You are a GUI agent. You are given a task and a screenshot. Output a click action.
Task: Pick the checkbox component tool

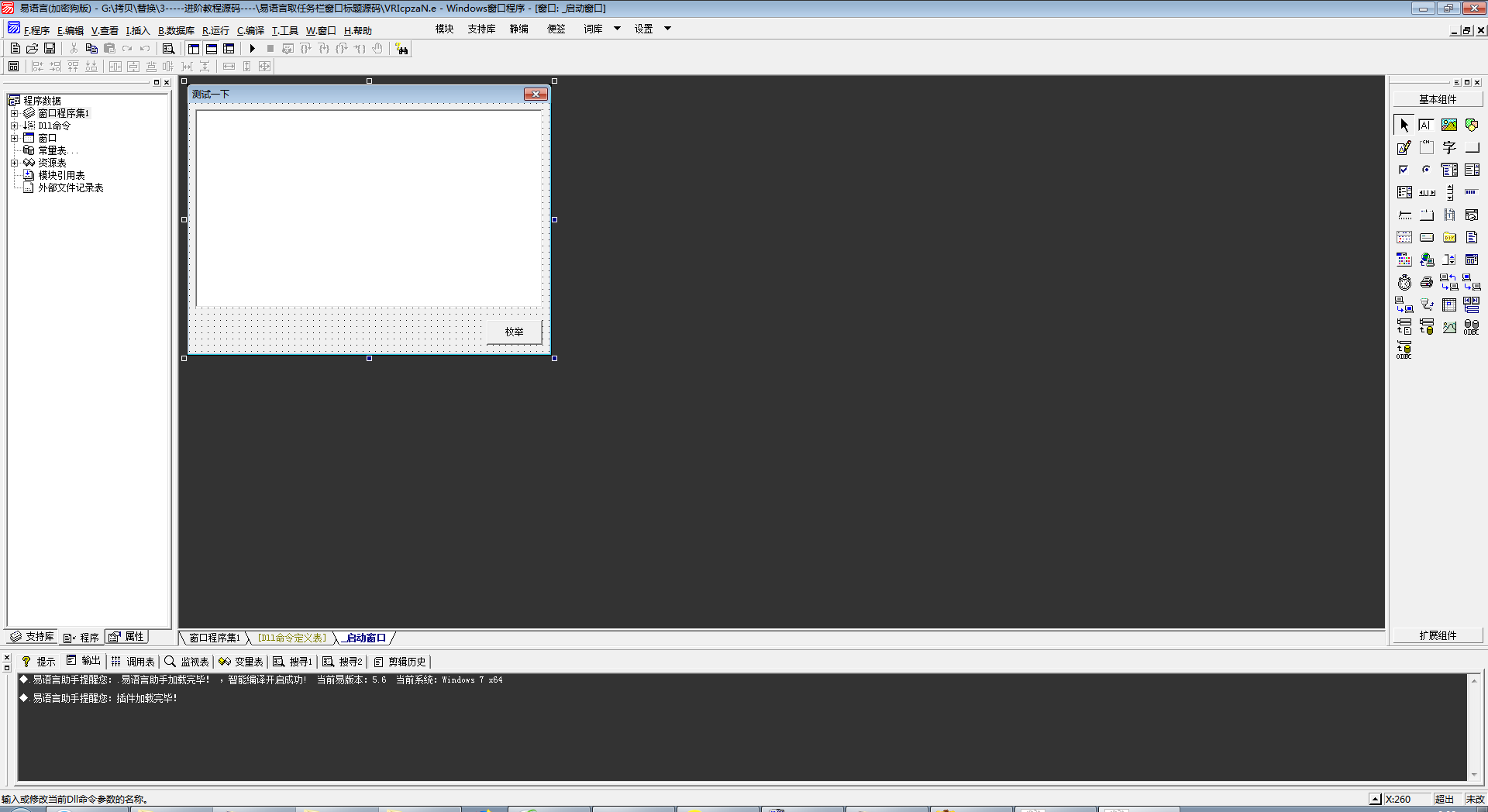(x=1404, y=170)
